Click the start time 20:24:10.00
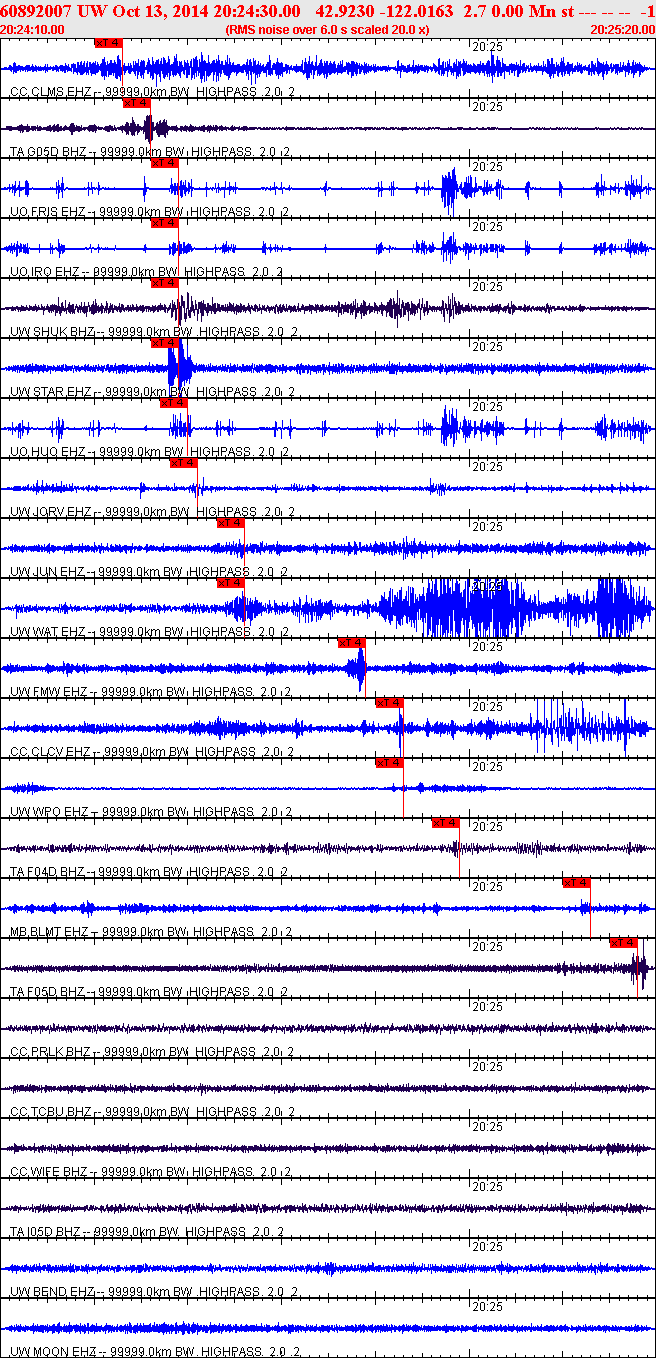This screenshot has height=1358, width=656. click(32, 29)
